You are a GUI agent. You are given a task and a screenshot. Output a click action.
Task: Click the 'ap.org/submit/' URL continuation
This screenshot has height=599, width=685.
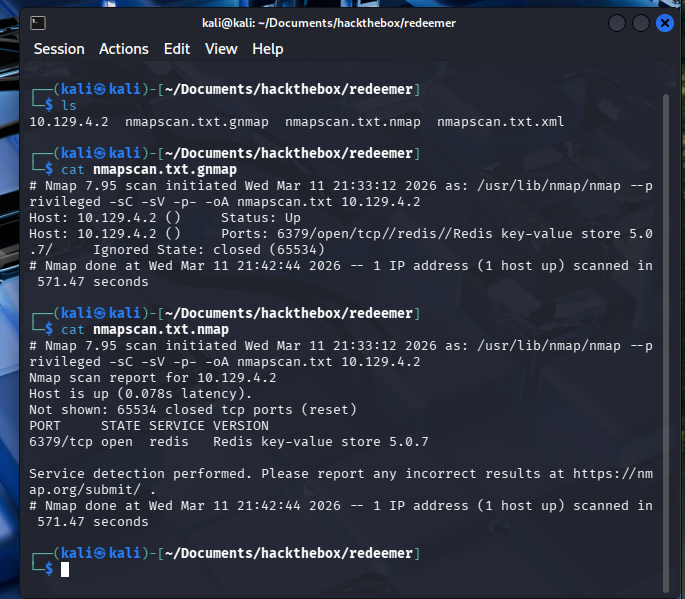click(85, 489)
